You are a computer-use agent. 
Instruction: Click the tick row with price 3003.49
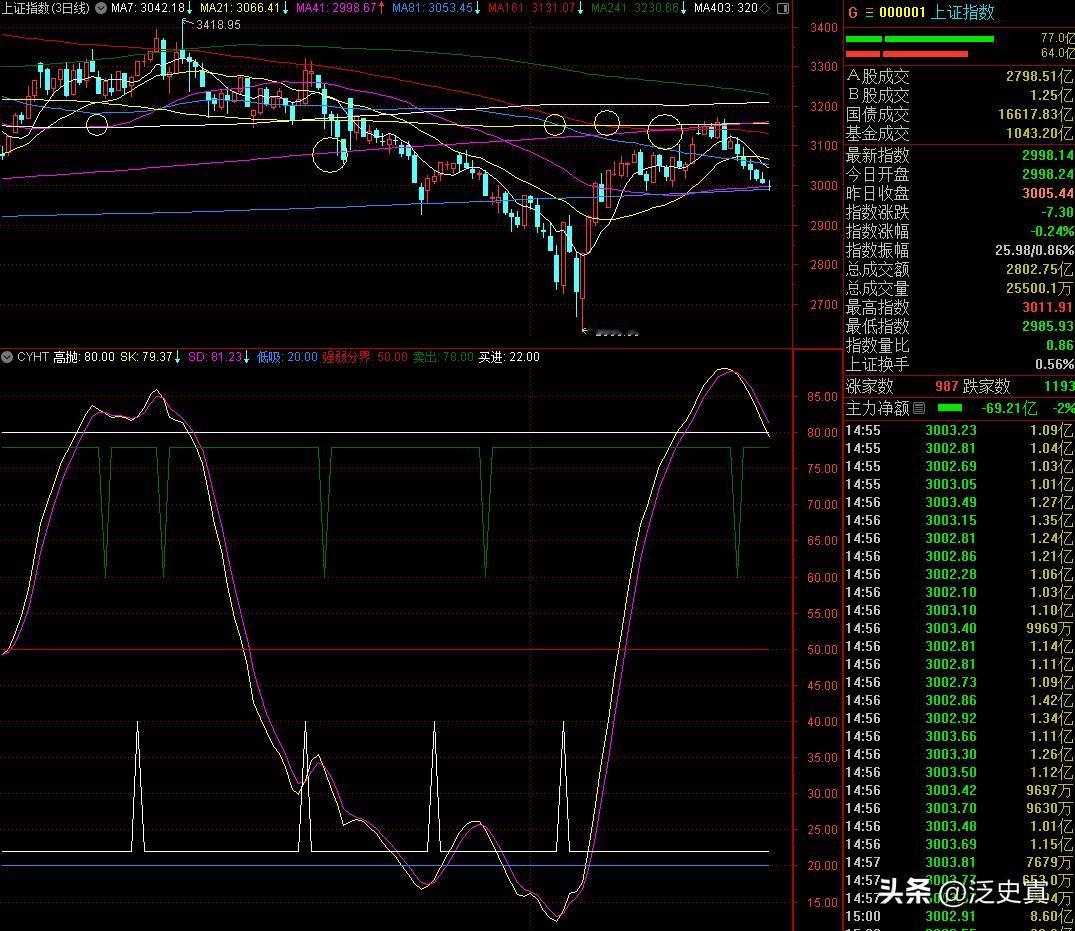pyautogui.click(x=959, y=503)
